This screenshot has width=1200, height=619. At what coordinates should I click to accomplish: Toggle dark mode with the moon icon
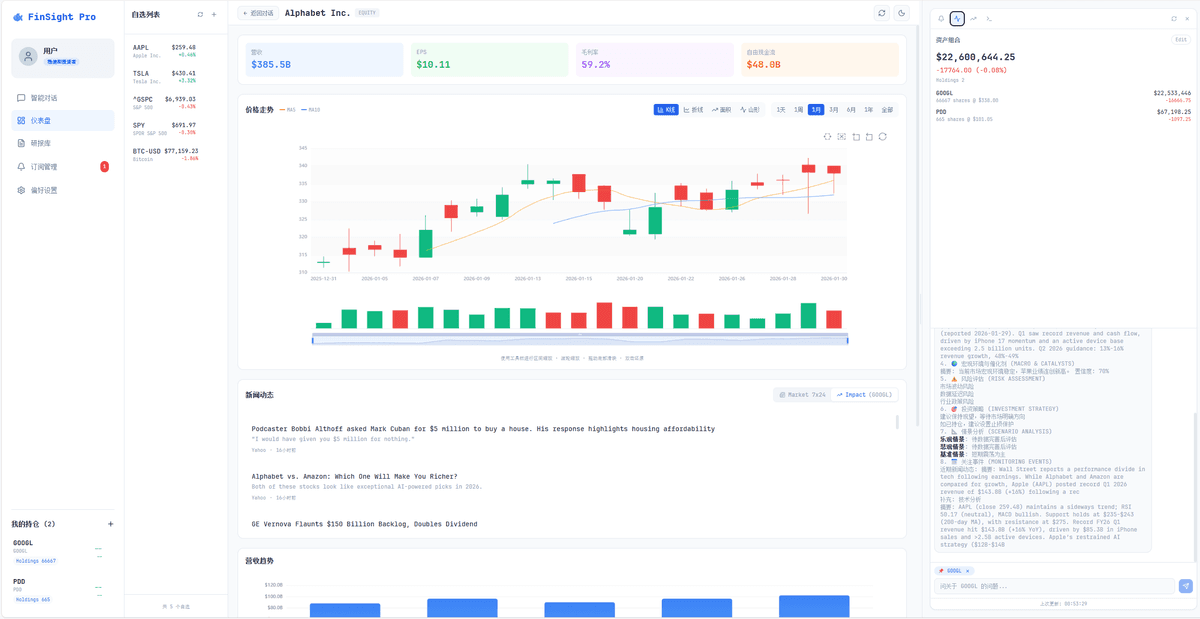(x=901, y=13)
